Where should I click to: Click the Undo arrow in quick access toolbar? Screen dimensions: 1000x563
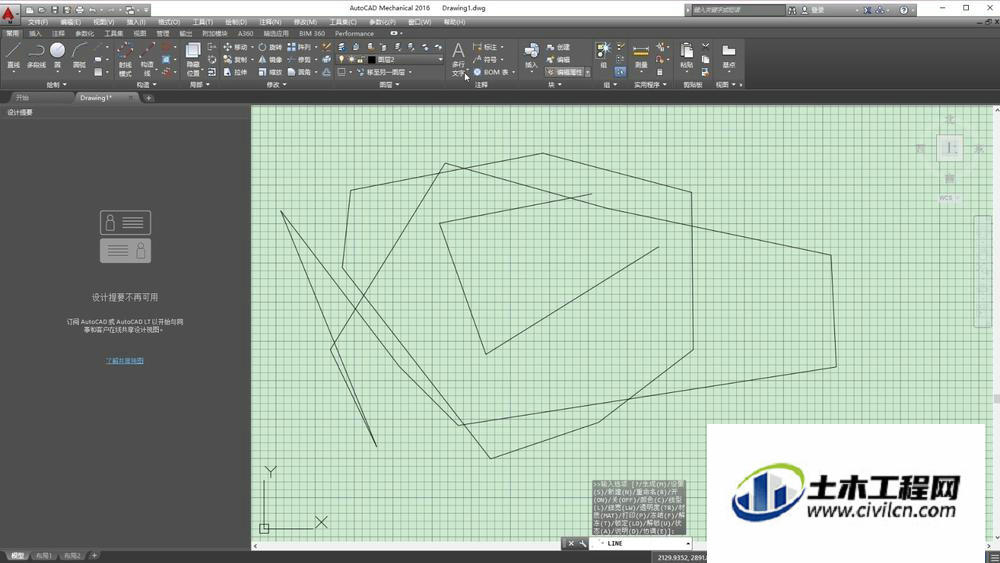click(92, 10)
